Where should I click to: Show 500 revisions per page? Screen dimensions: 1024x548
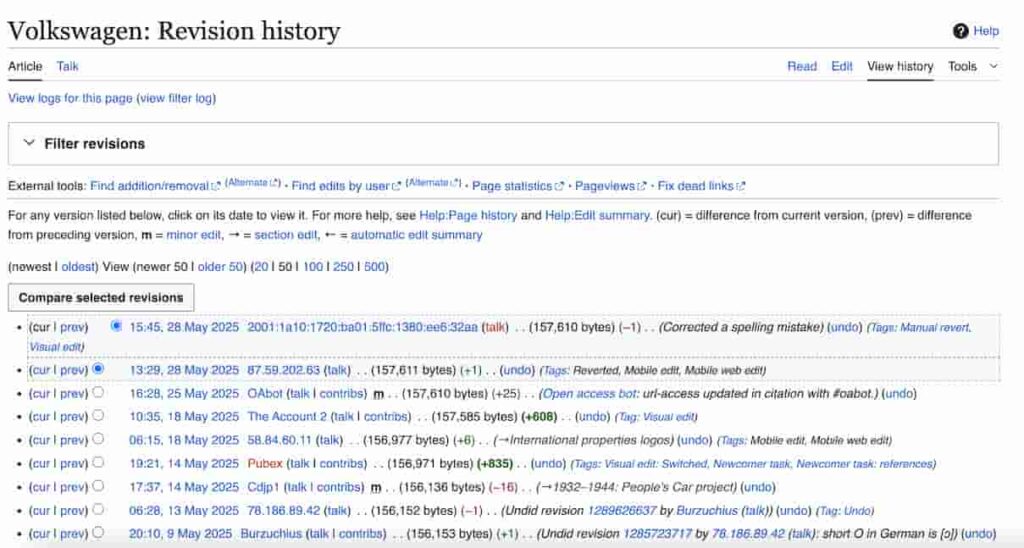(x=375, y=267)
